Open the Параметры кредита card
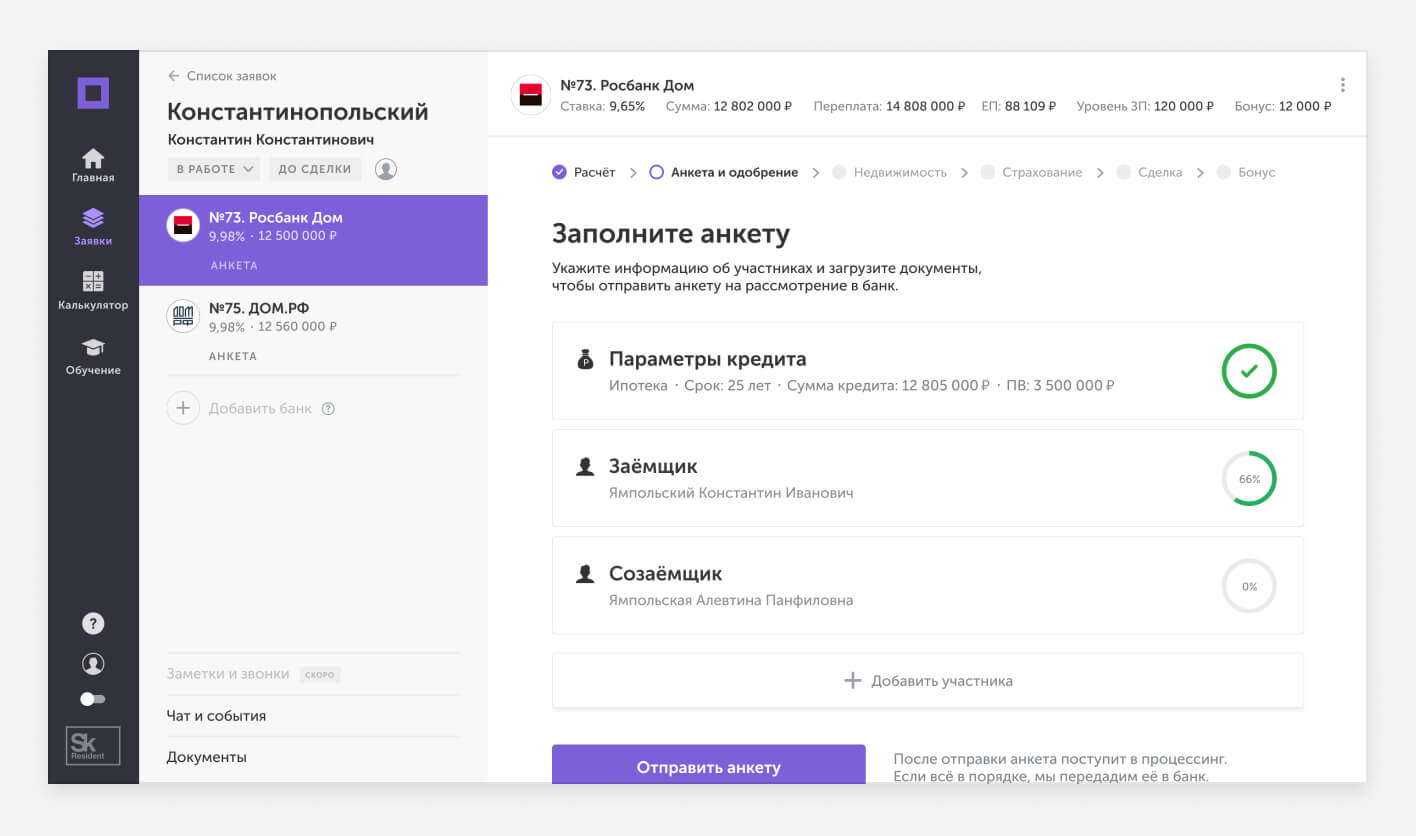Screen dimensions: 1416x836 pos(928,371)
